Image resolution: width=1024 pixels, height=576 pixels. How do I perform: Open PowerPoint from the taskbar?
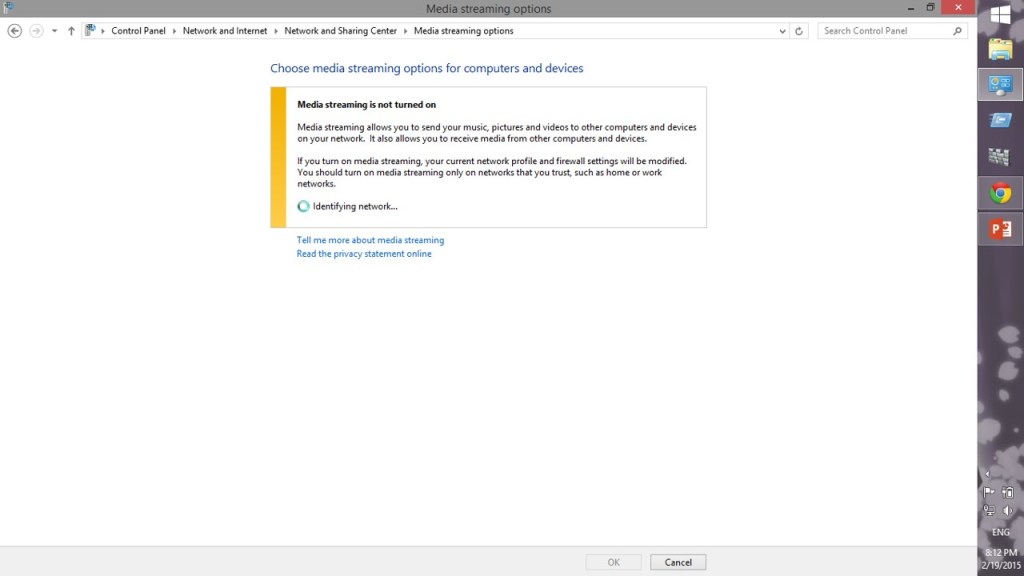tap(1000, 230)
